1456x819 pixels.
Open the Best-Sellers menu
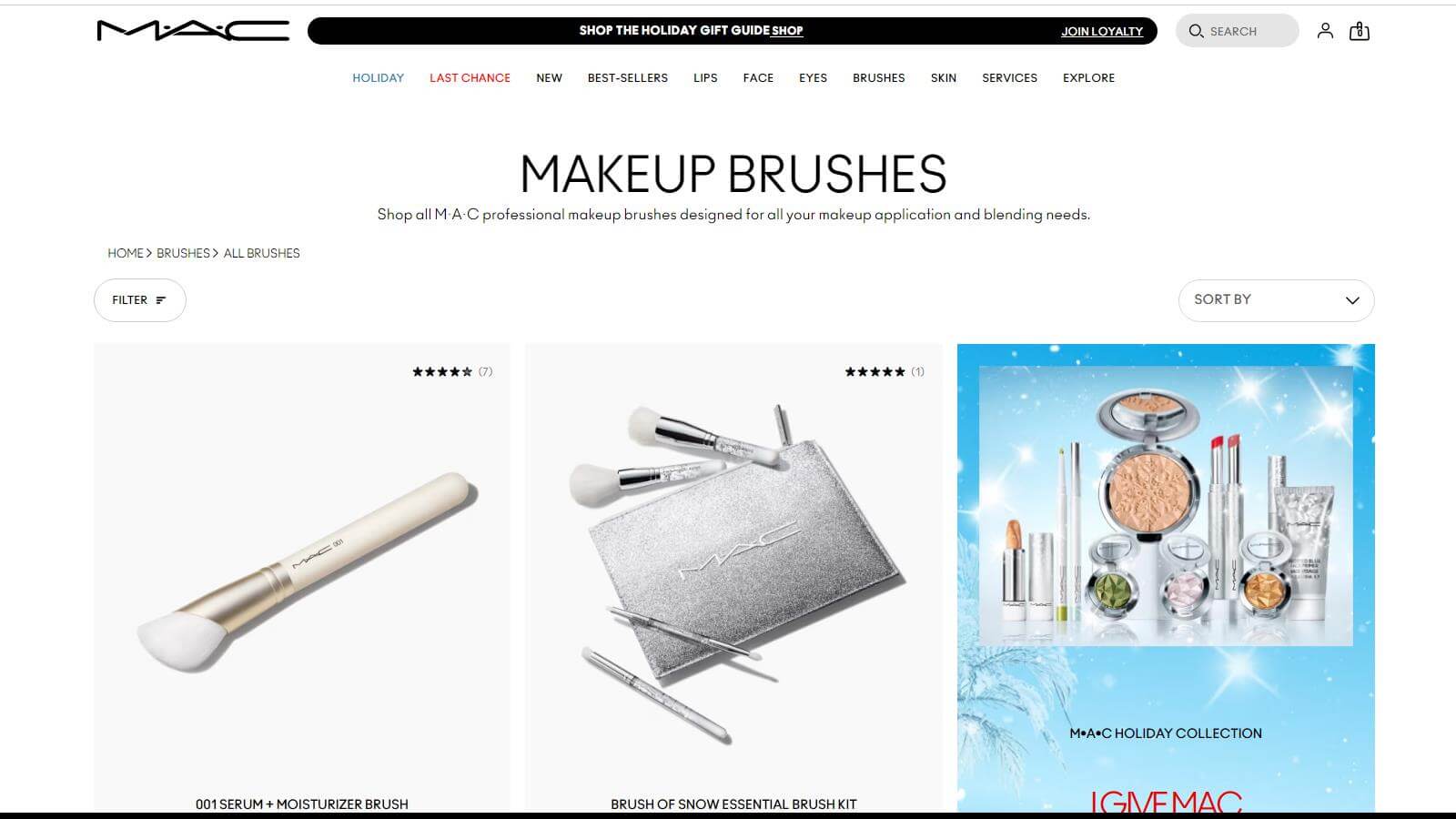[x=627, y=78]
